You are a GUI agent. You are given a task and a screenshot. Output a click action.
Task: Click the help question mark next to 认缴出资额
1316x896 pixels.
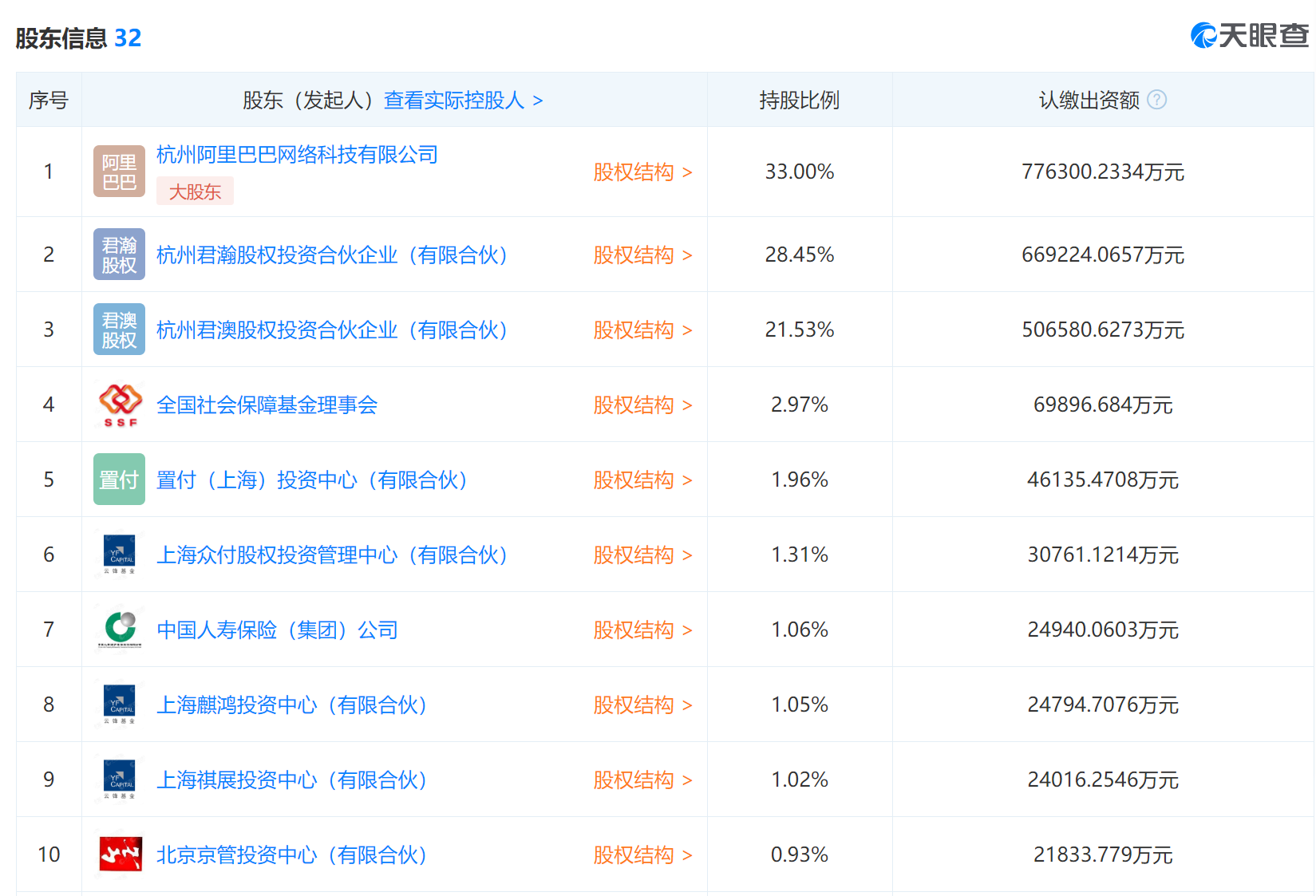pyautogui.click(x=1156, y=100)
